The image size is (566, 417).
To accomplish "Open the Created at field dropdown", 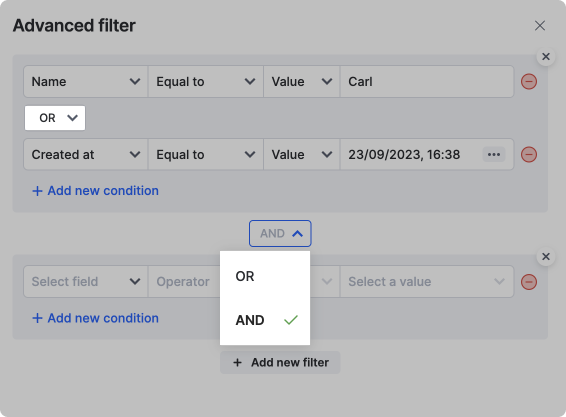I will click(x=86, y=155).
